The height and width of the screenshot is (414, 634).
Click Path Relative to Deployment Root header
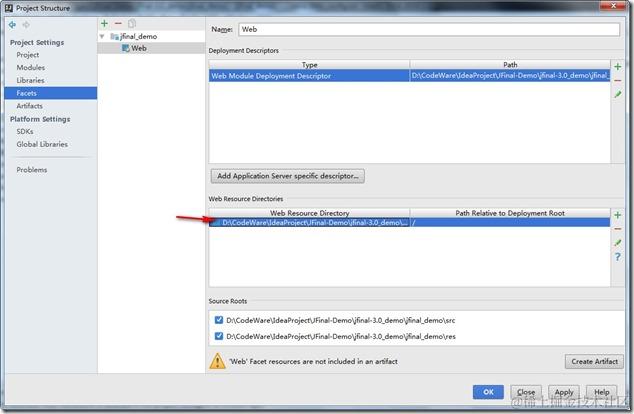pos(510,213)
